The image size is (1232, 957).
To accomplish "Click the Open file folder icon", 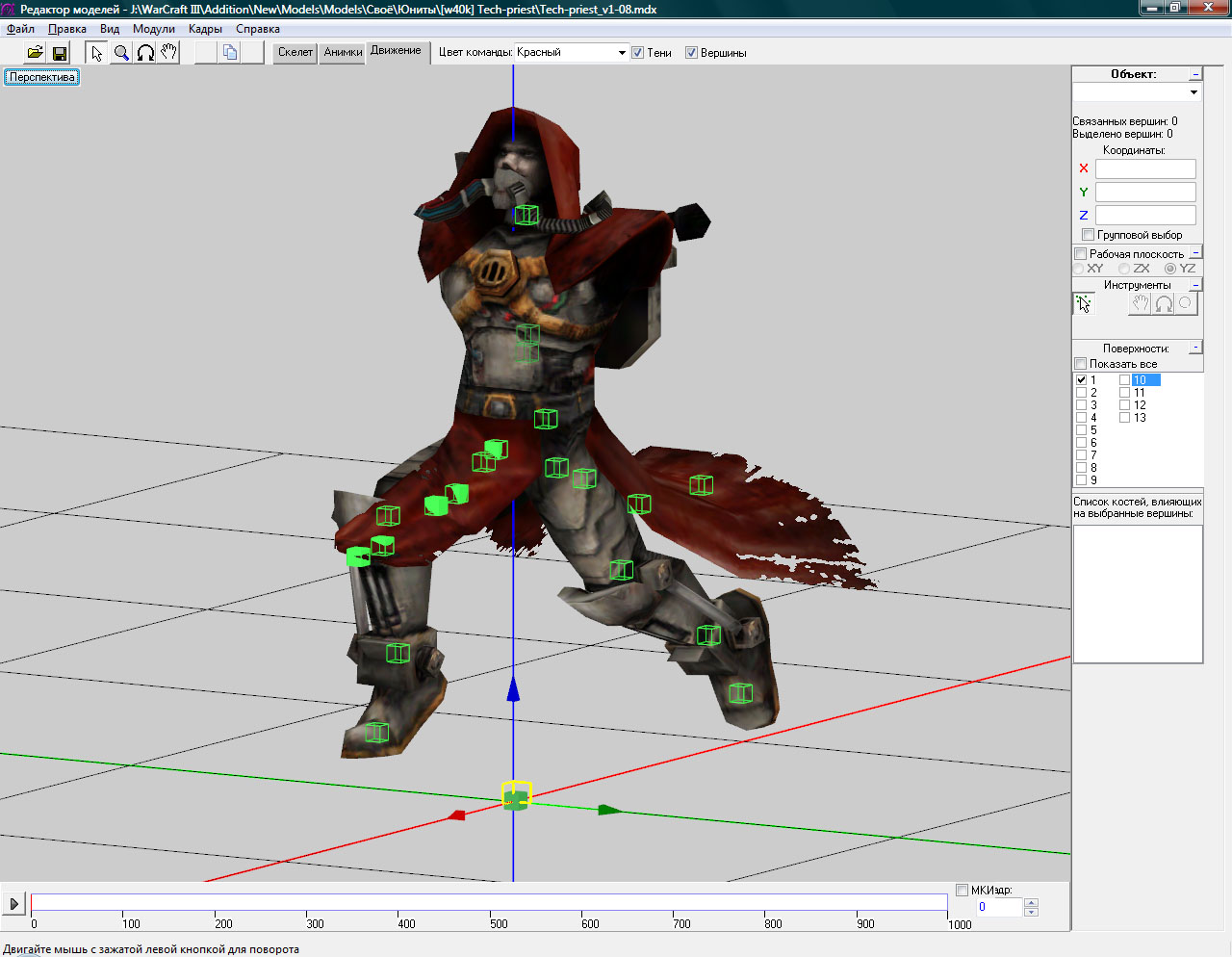I will pos(35,53).
